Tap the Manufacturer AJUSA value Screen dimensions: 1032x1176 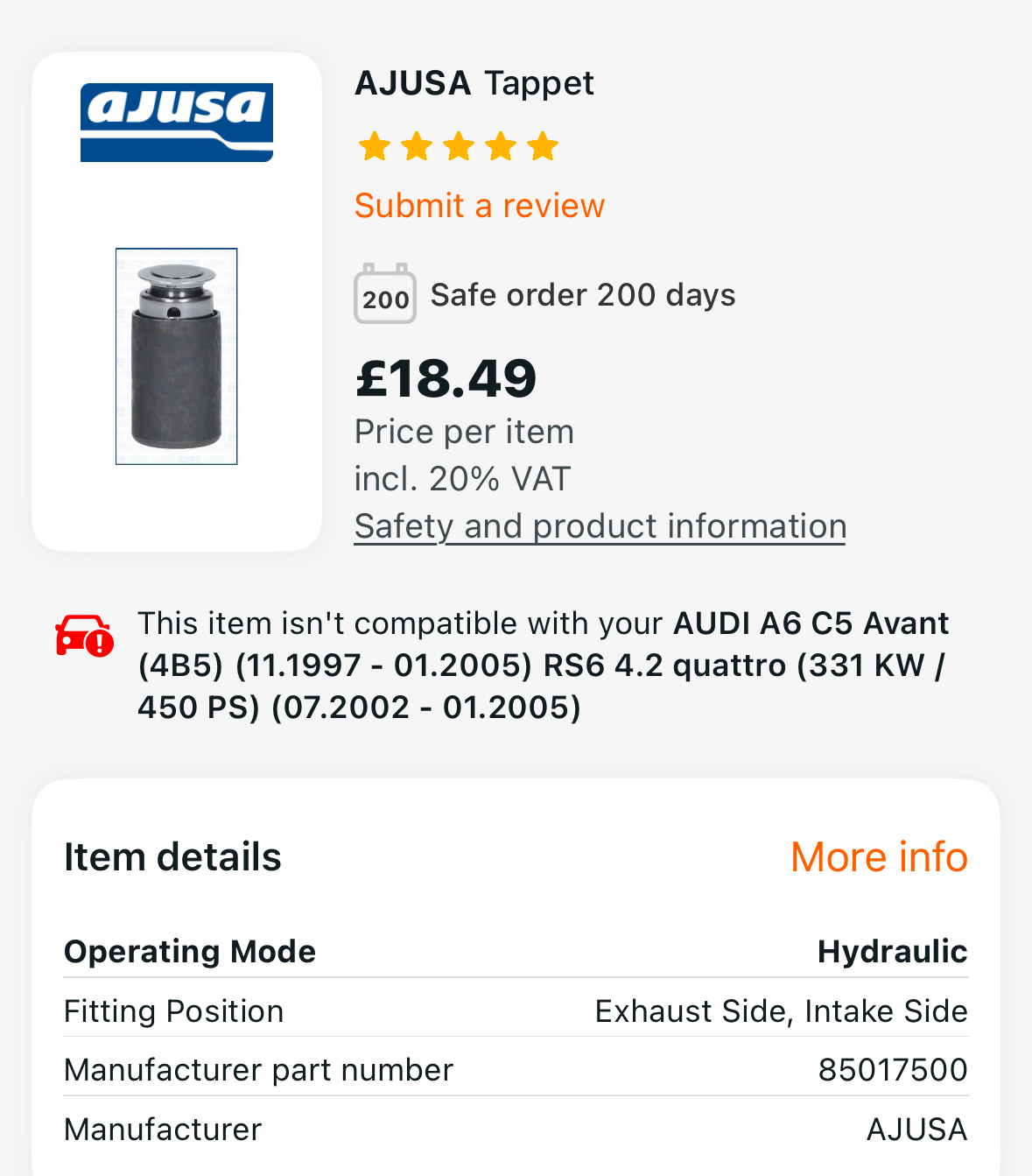pos(916,1130)
